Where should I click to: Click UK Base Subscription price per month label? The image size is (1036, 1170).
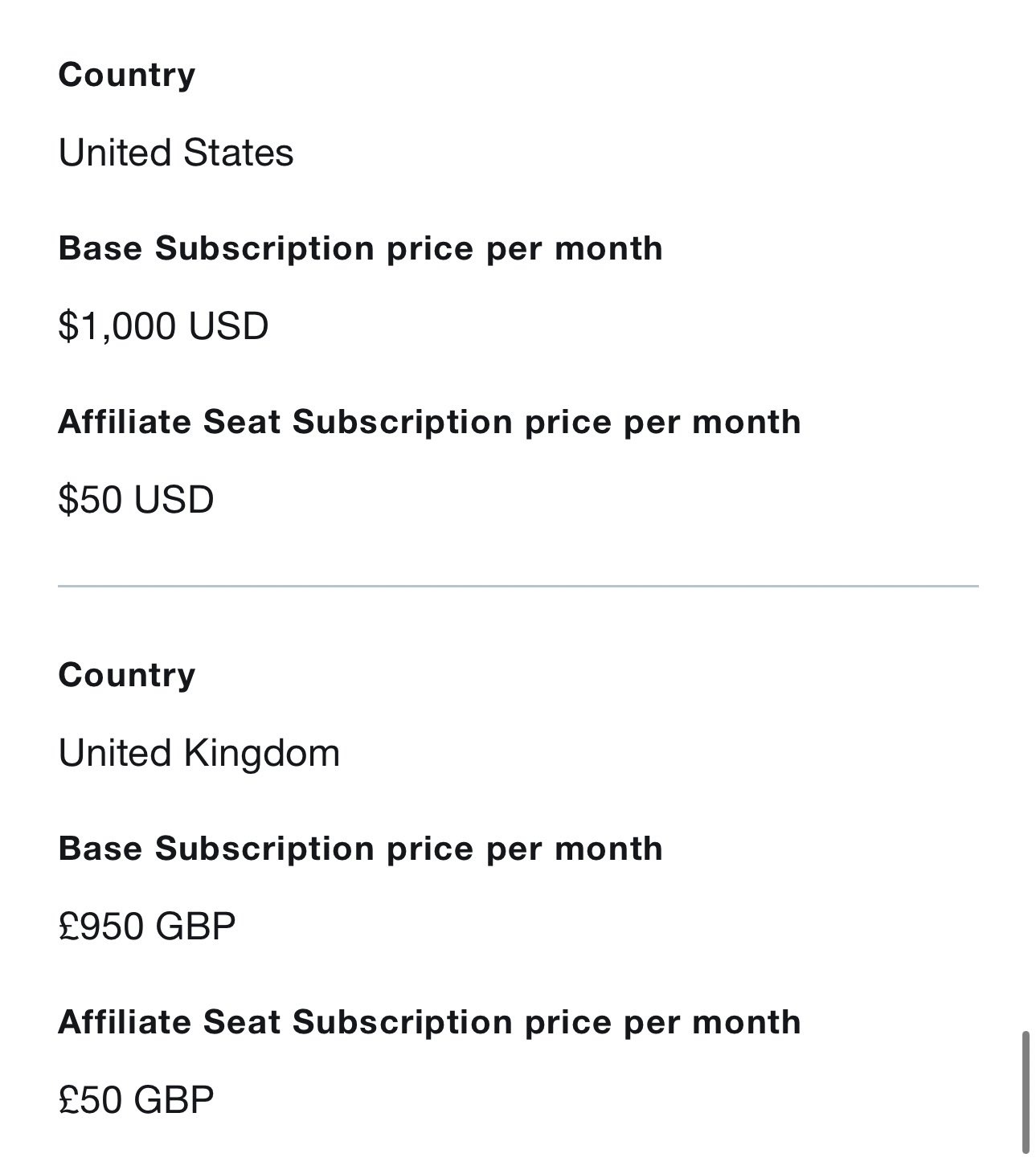pos(361,849)
